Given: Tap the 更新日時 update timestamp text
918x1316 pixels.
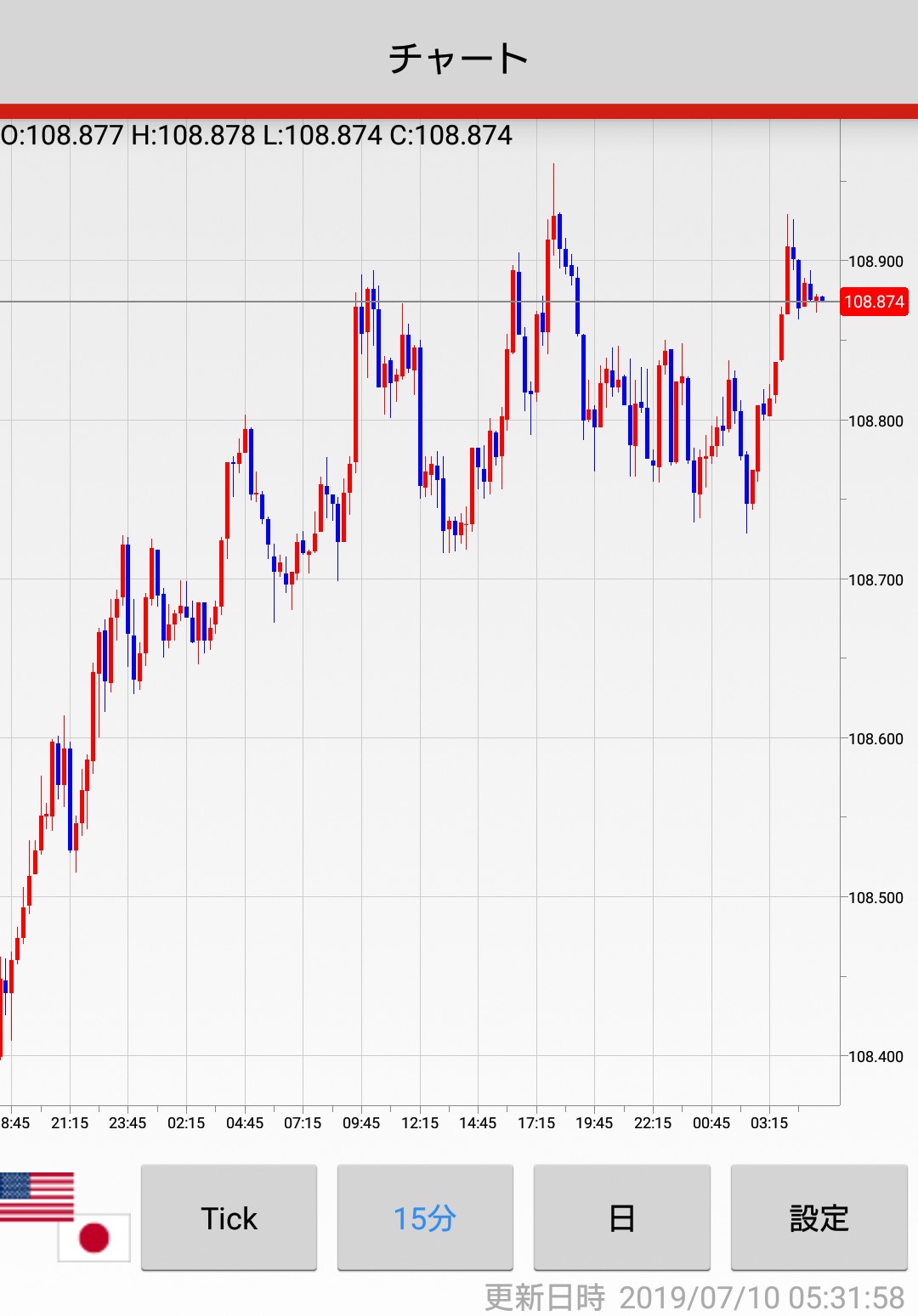Looking at the screenshot, I should point(694,1297).
